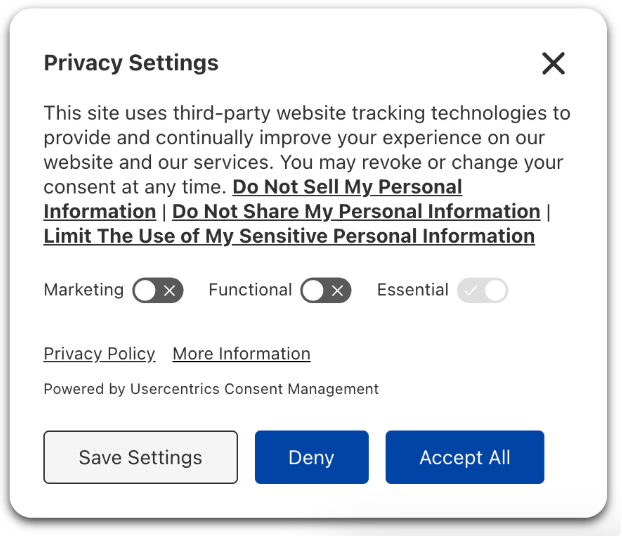Click the Essential label text
622x539 pixels.
pos(413,290)
